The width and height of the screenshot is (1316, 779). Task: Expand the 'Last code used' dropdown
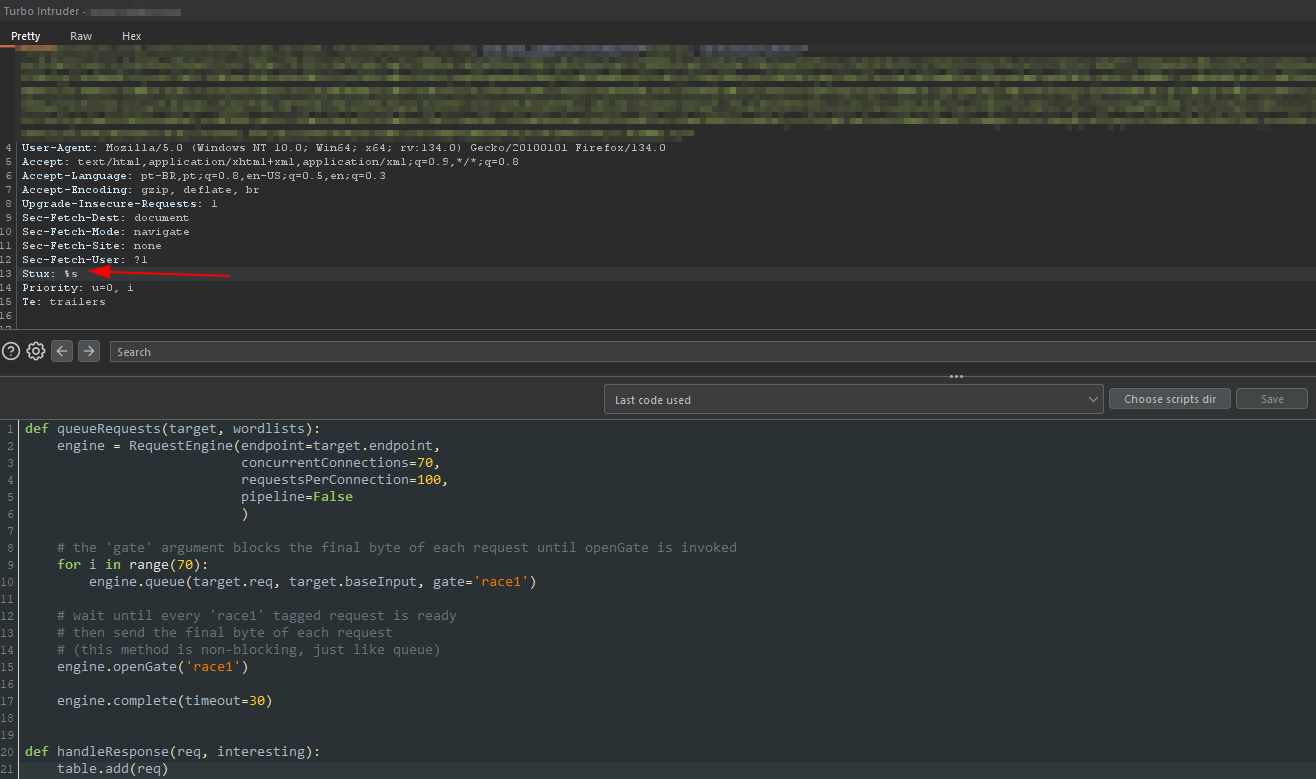pos(853,400)
